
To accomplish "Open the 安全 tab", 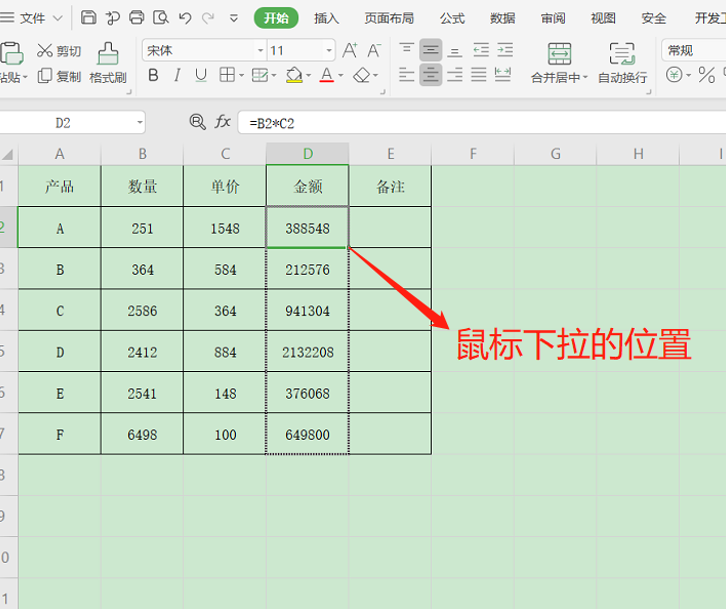I will click(654, 18).
